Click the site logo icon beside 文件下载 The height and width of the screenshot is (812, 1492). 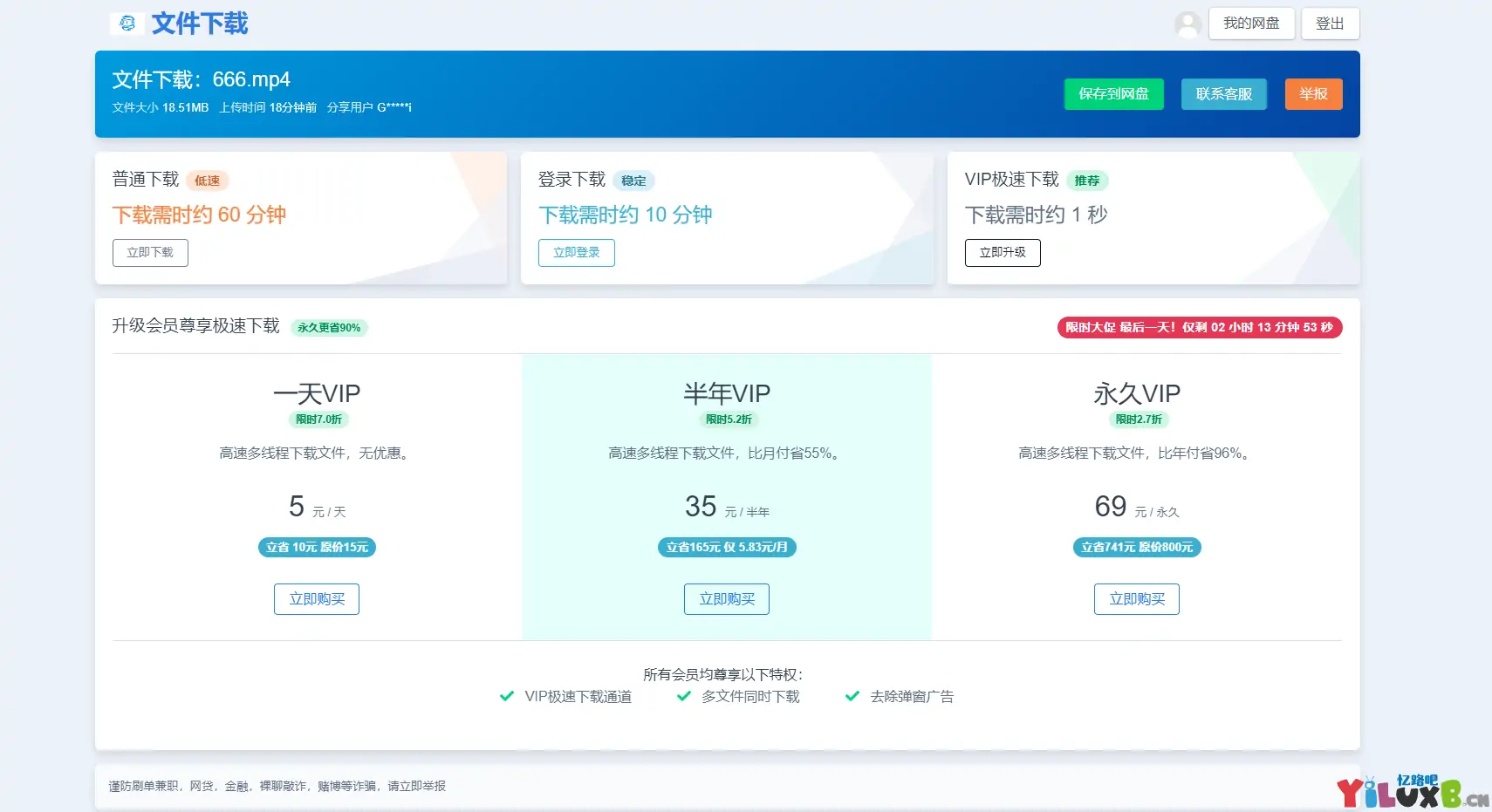coord(127,24)
